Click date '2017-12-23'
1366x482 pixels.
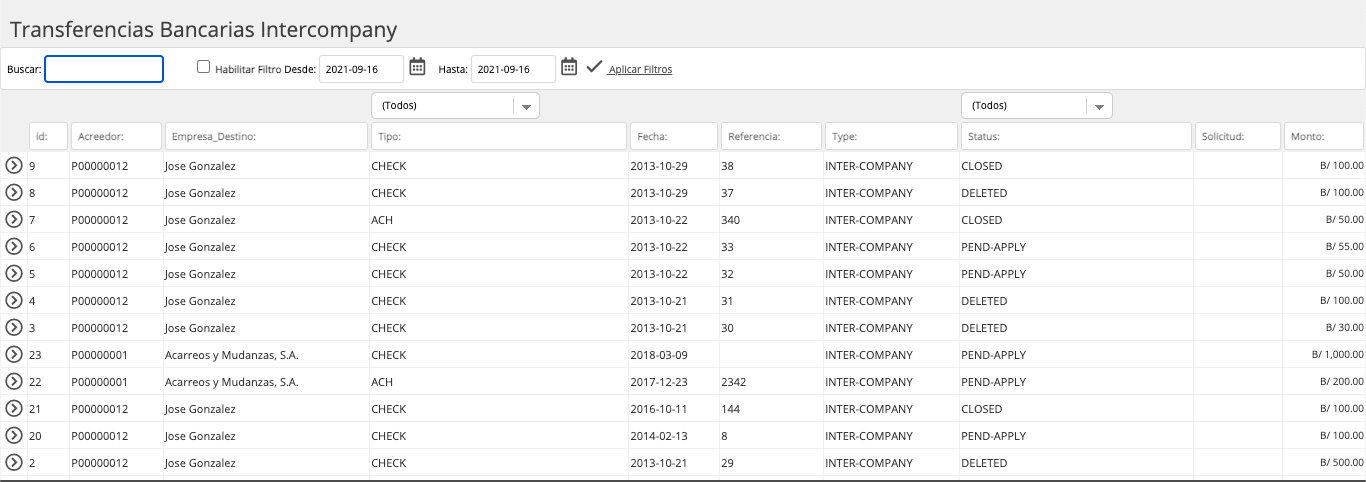[658, 382]
